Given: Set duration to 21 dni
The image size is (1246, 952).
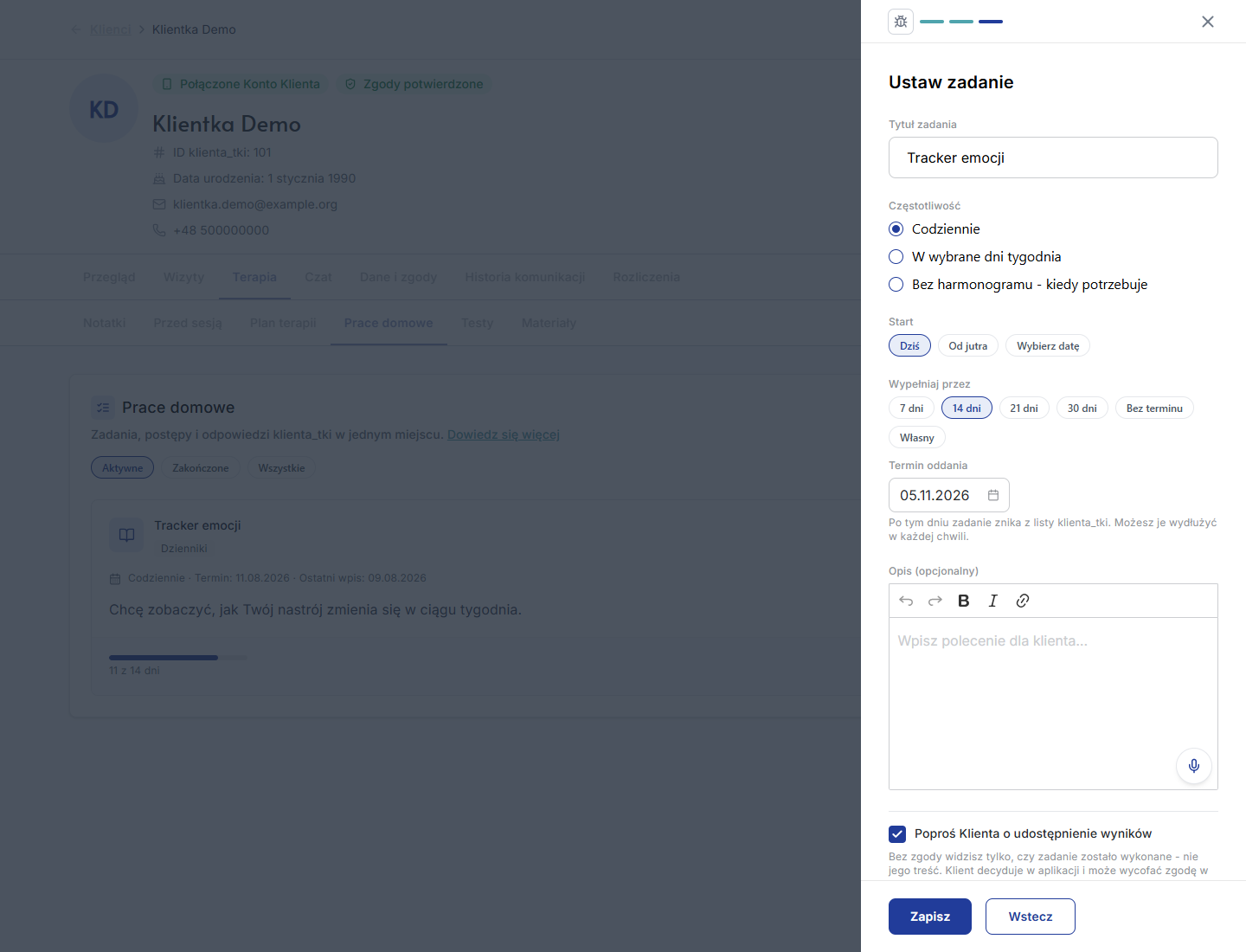Looking at the screenshot, I should click(x=1024, y=408).
